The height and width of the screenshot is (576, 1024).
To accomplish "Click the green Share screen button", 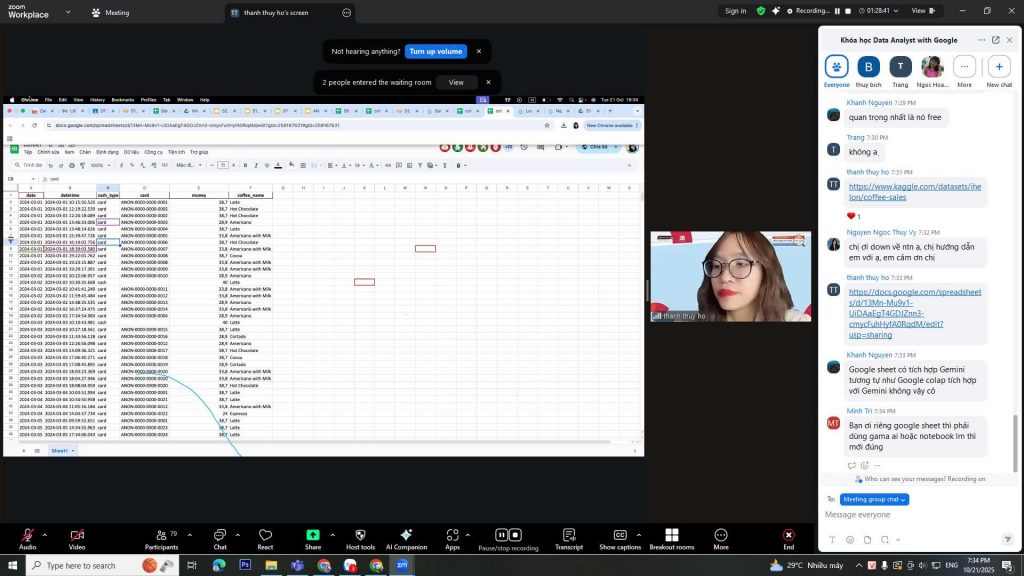I will (313, 539).
